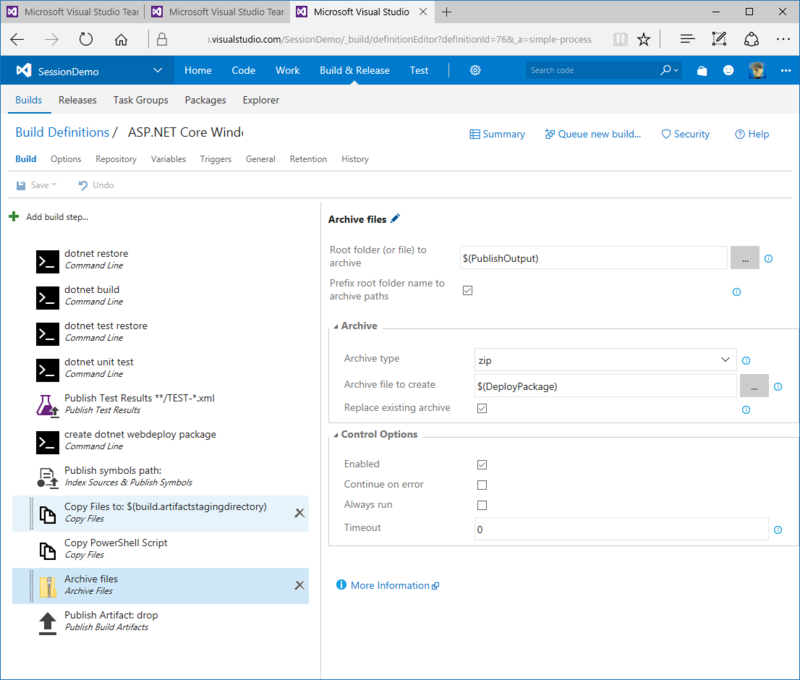Viewport: 800px width, 680px height.
Task: Open the browser more actions menu
Action: pos(783,39)
